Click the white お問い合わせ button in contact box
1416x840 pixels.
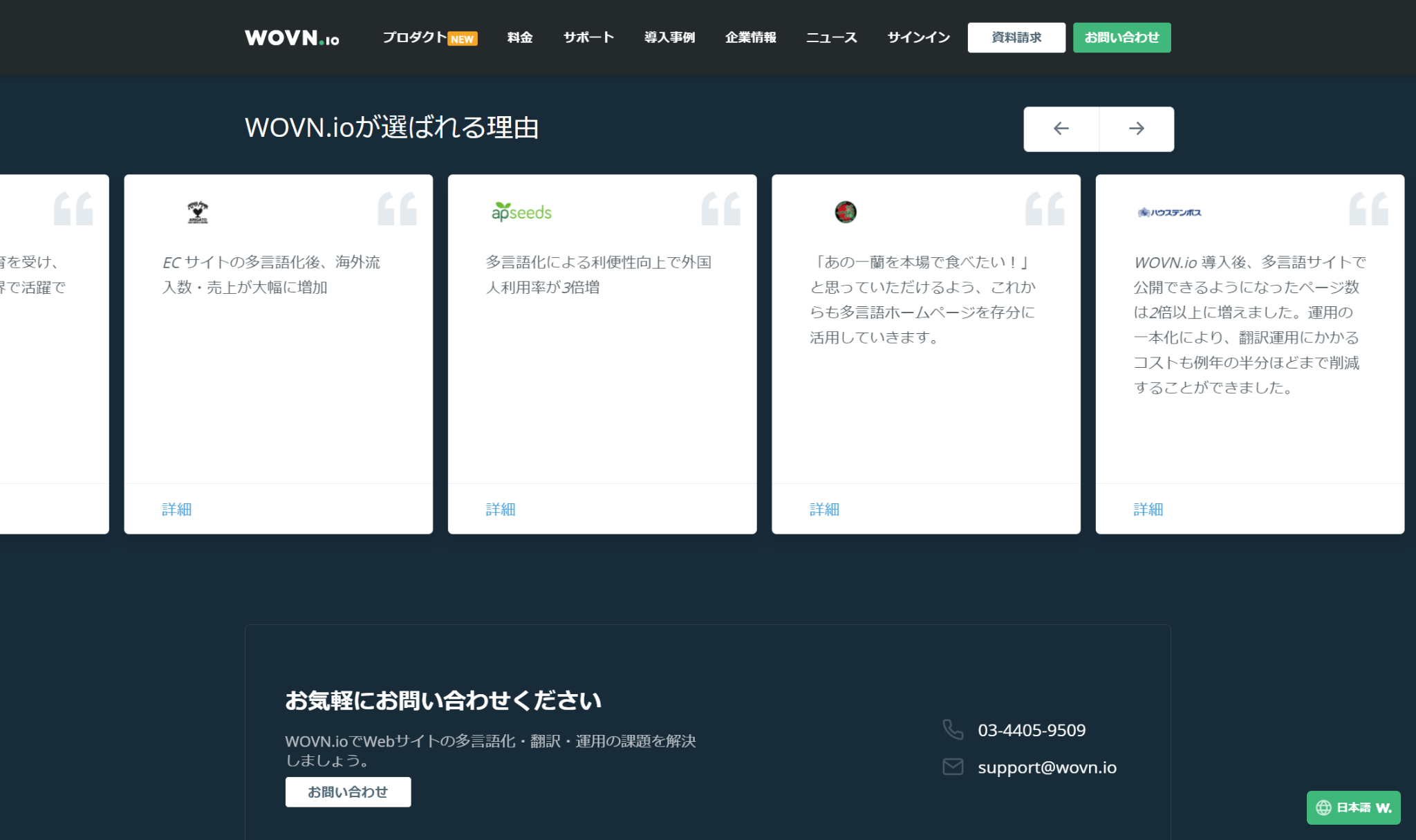pyautogui.click(x=348, y=792)
